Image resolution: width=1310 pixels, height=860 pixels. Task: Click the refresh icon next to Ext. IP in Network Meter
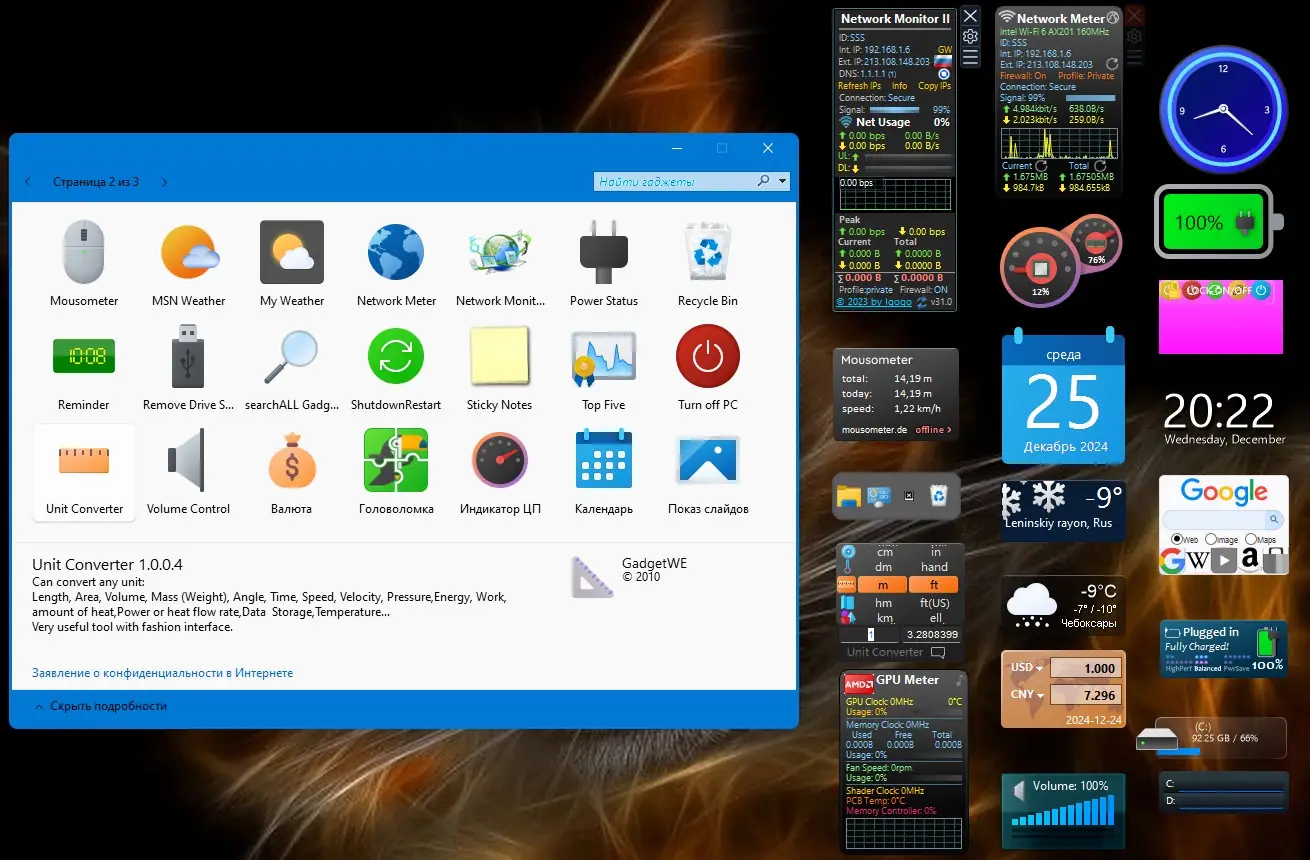click(1111, 64)
